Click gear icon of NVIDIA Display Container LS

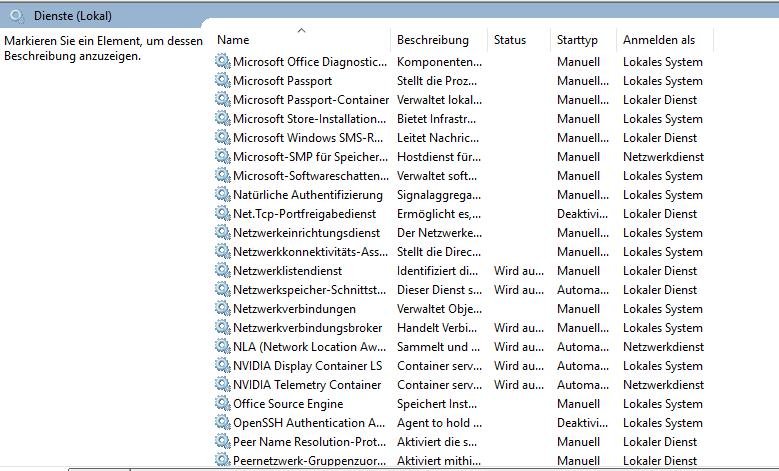coord(223,366)
